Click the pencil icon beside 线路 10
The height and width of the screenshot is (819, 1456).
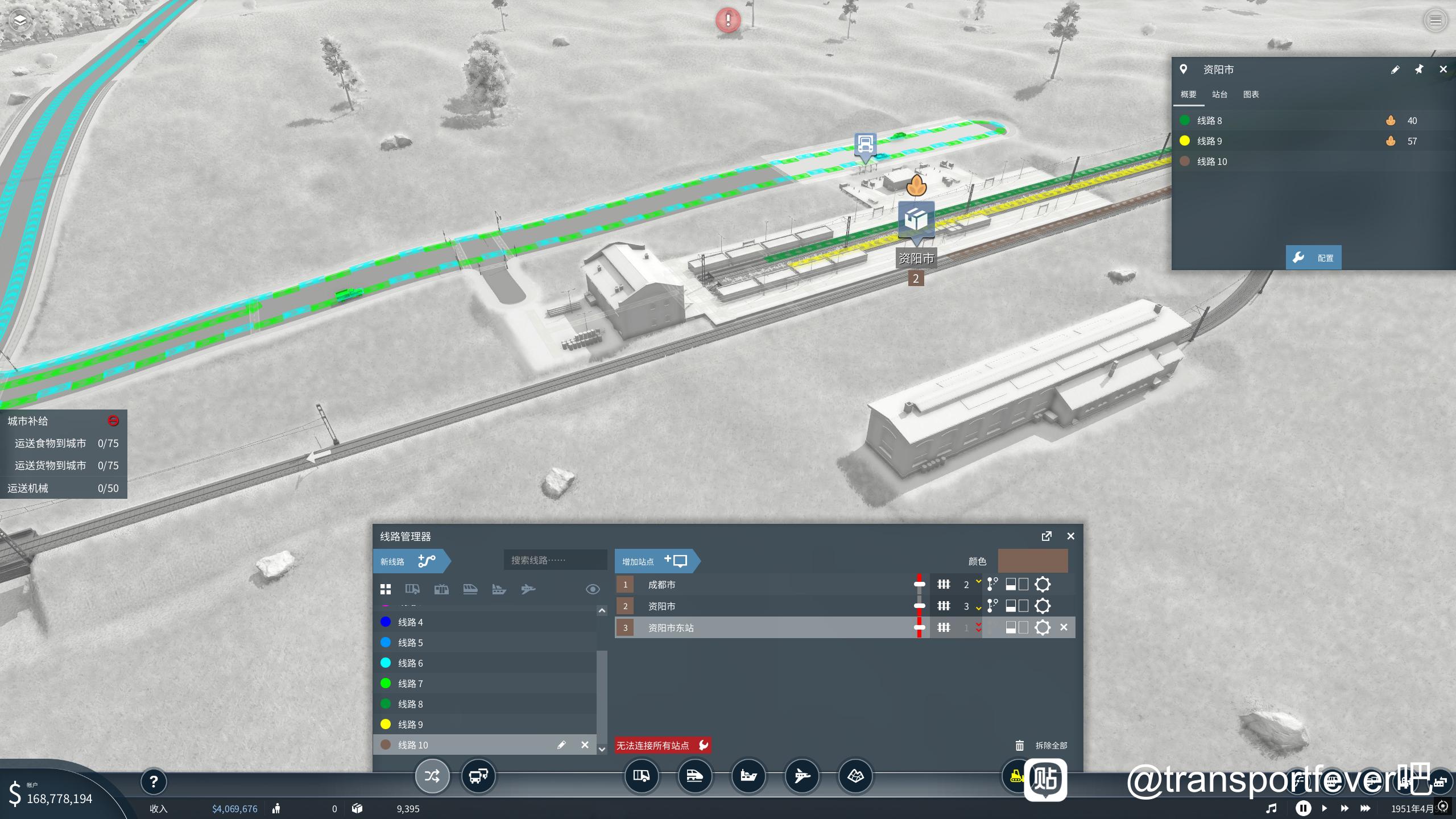(561, 745)
